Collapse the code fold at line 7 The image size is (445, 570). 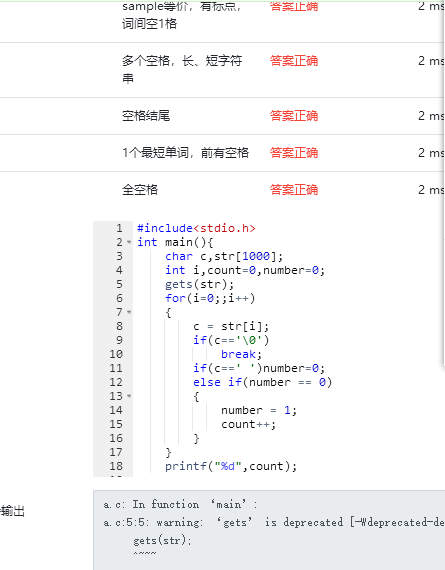pos(129,312)
